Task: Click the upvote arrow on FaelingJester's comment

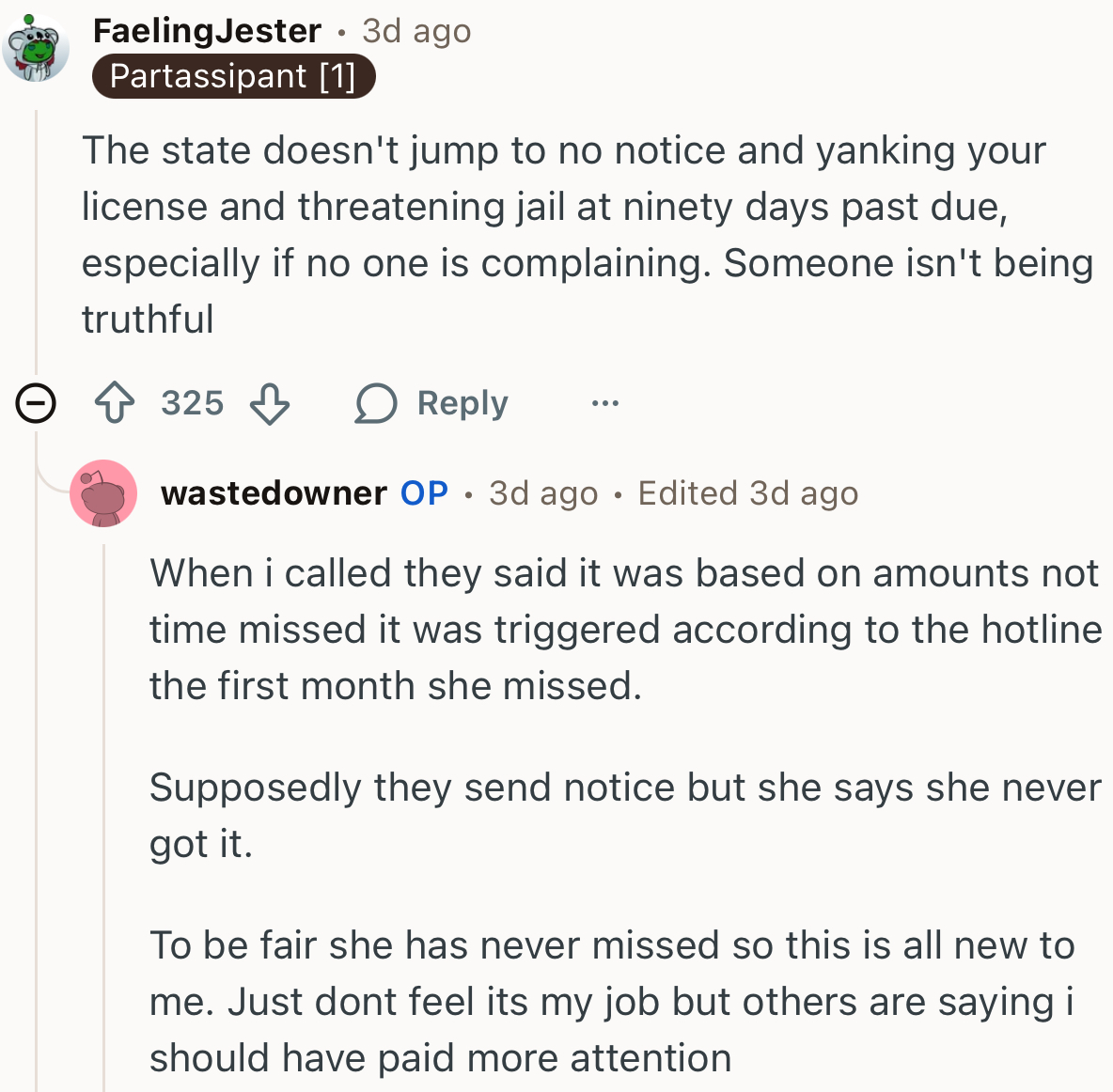Action: [x=113, y=402]
